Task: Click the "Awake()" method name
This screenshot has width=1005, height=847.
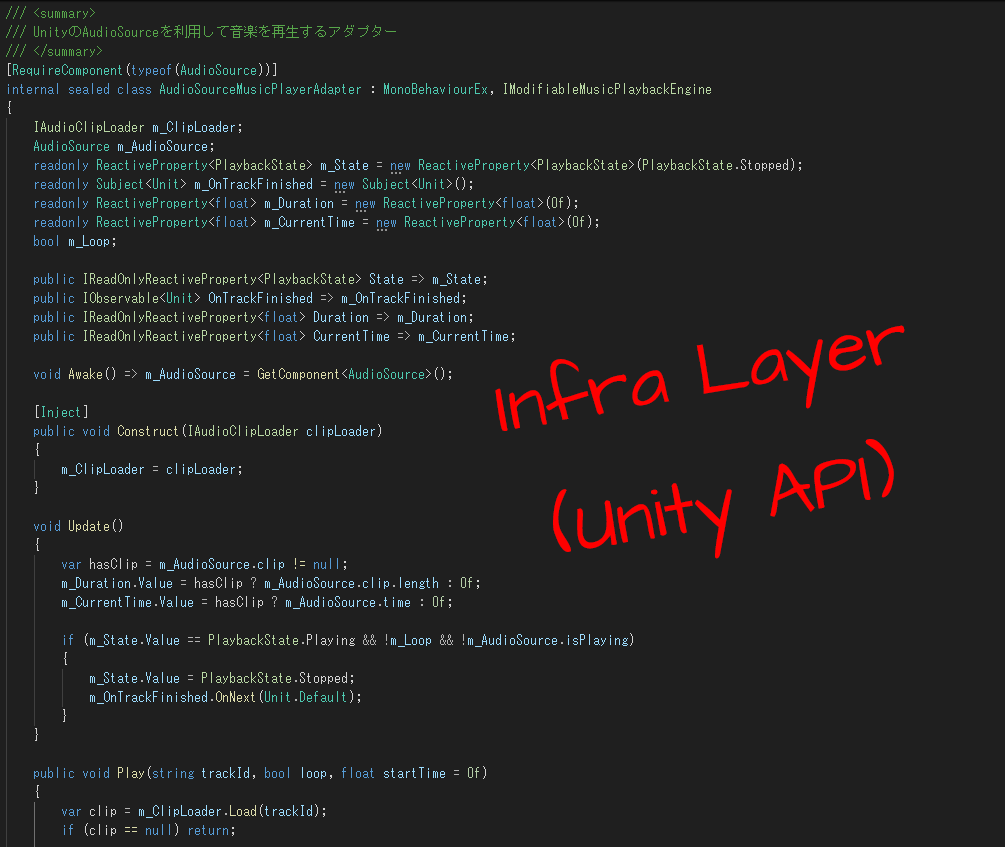Action: click(92, 374)
